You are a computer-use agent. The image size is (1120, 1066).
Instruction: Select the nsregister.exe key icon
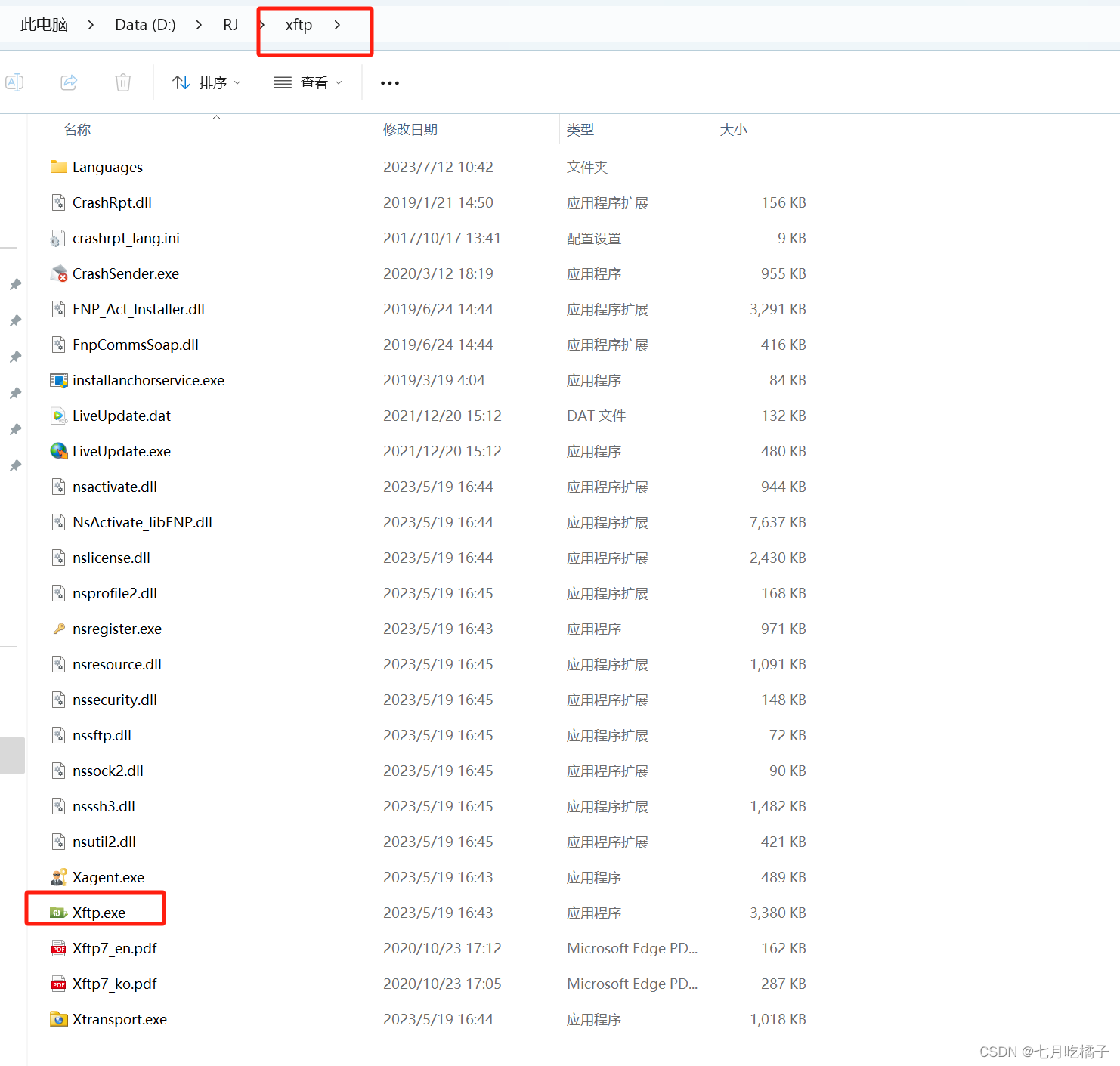tap(58, 629)
